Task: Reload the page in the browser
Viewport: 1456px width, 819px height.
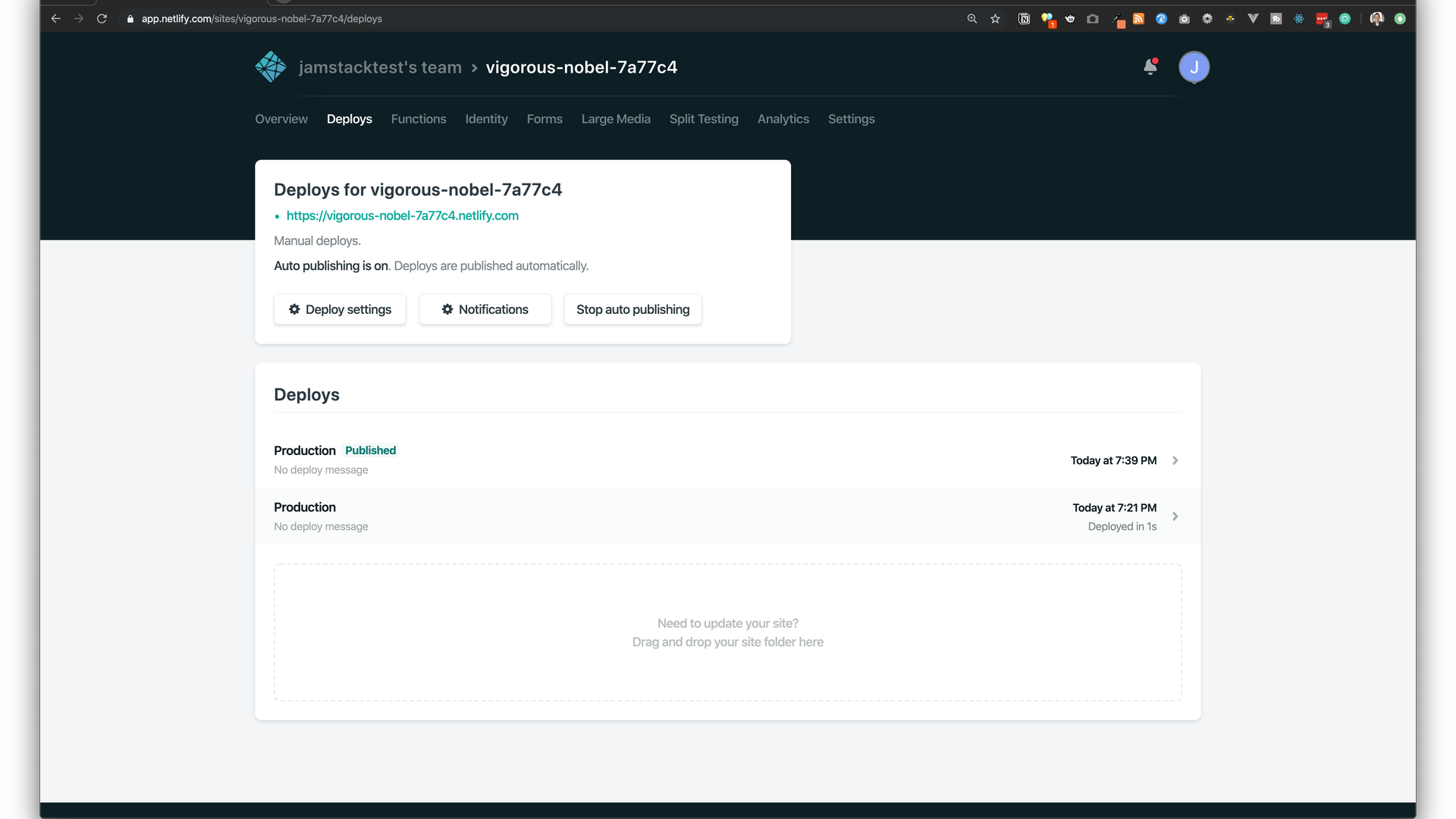Action: click(x=102, y=19)
